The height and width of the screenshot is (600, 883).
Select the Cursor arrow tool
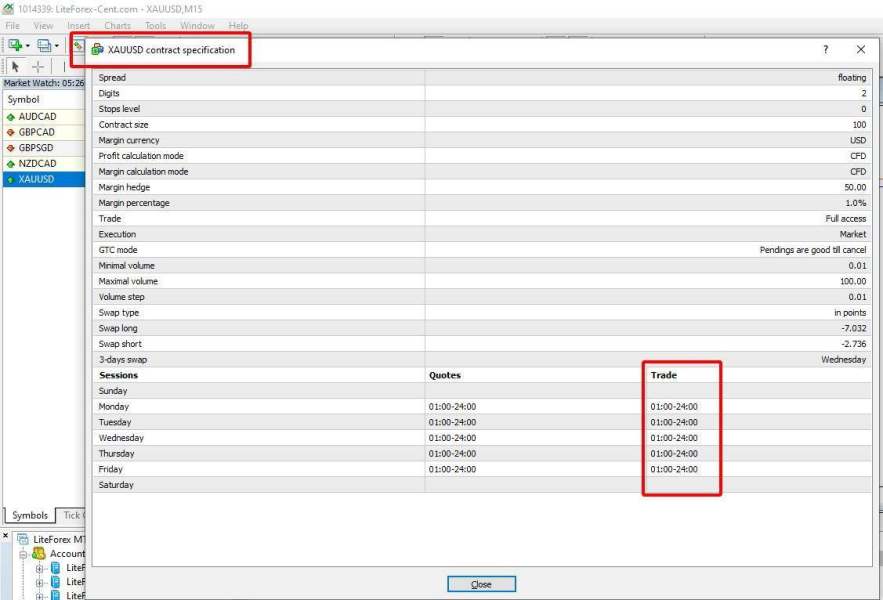(x=15, y=66)
